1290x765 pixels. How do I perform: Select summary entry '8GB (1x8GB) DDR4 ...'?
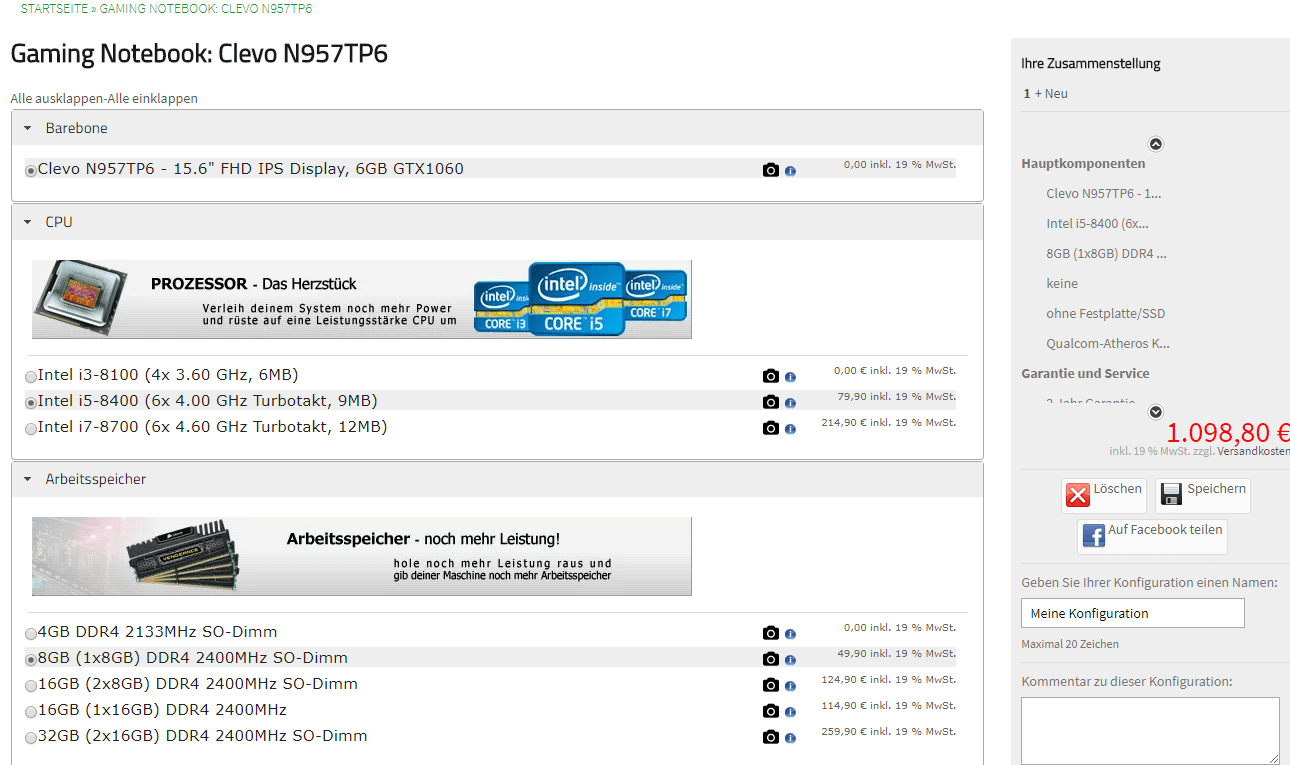(x=1107, y=254)
